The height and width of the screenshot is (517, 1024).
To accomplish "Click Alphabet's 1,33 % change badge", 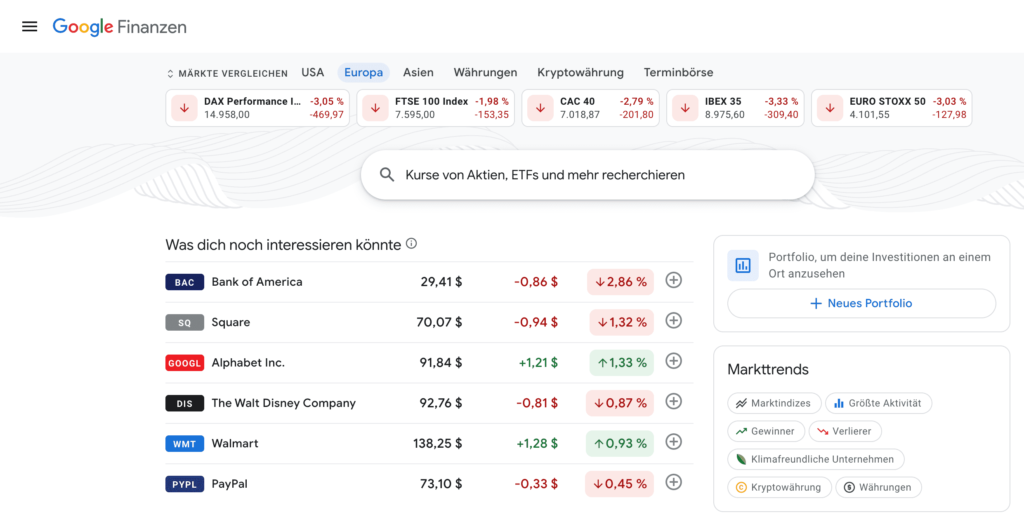I will (x=622, y=363).
